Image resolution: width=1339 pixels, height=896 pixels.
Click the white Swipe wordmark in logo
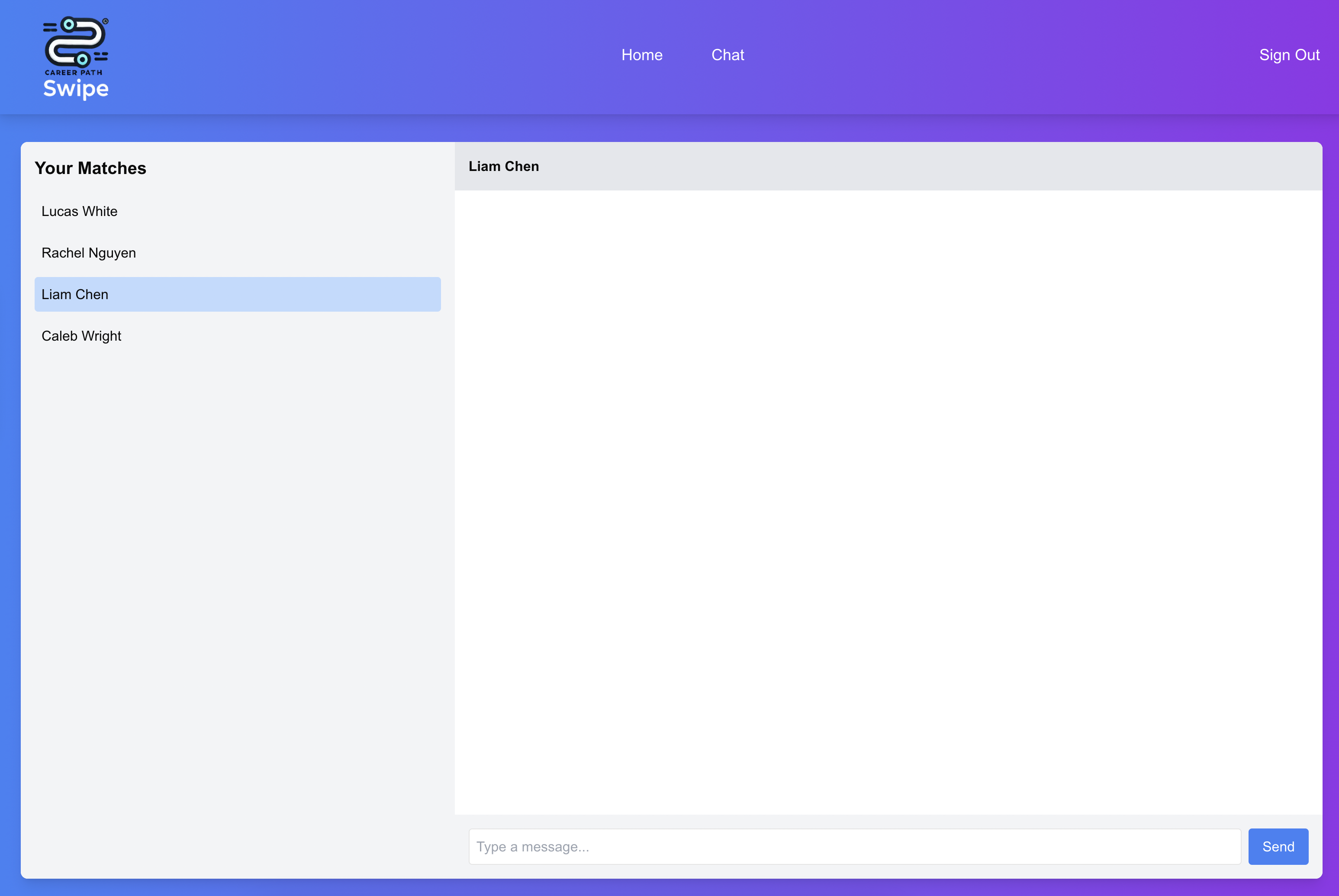[76, 89]
